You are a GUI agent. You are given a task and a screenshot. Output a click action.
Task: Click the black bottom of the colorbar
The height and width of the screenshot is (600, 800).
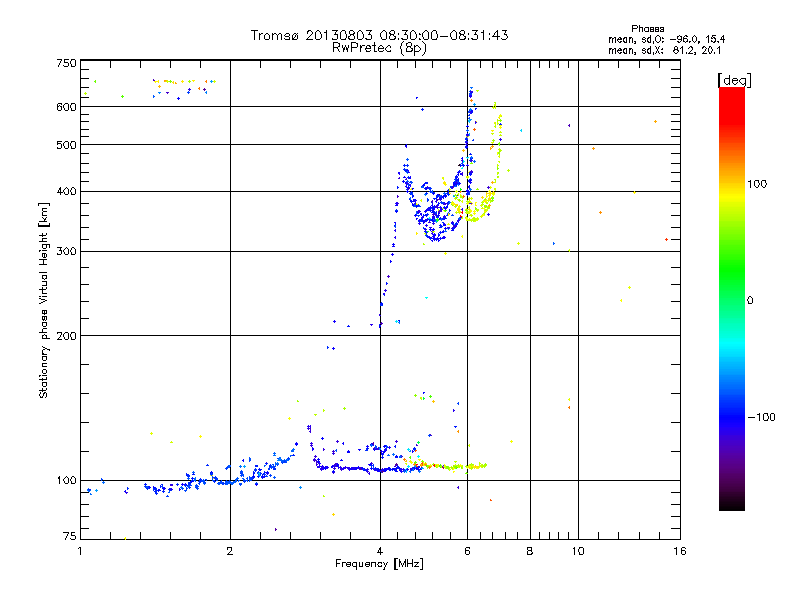coord(732,503)
